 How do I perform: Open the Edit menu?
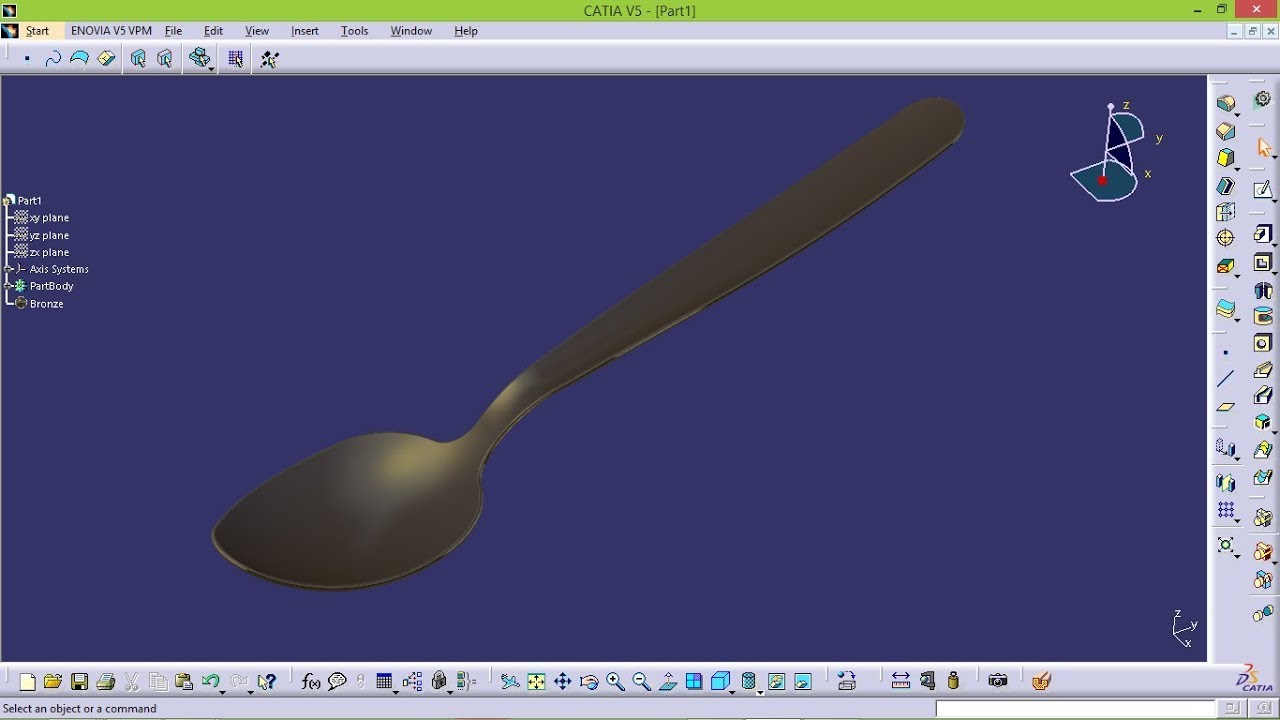(213, 31)
